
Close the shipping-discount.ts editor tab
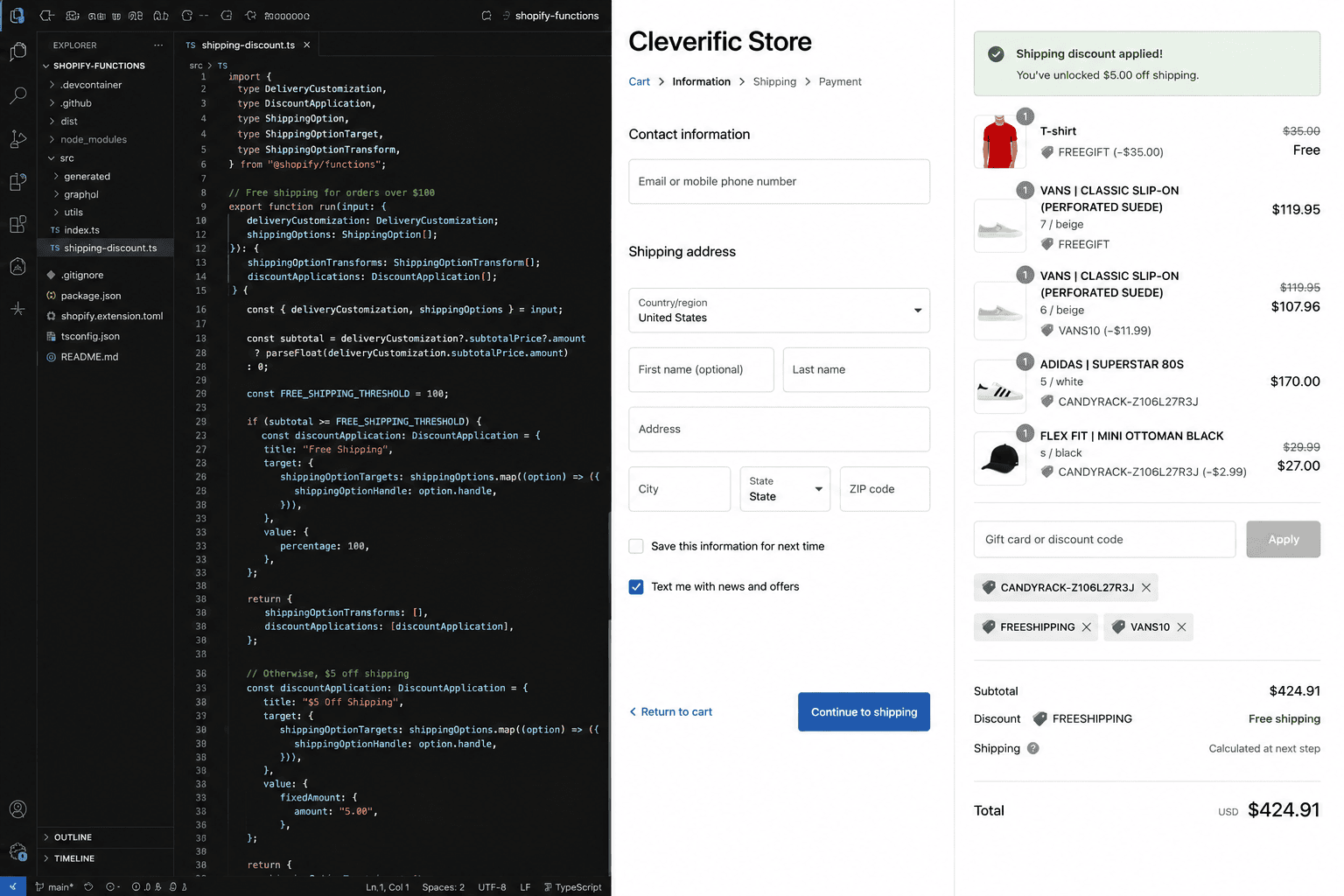pyautogui.click(x=307, y=45)
